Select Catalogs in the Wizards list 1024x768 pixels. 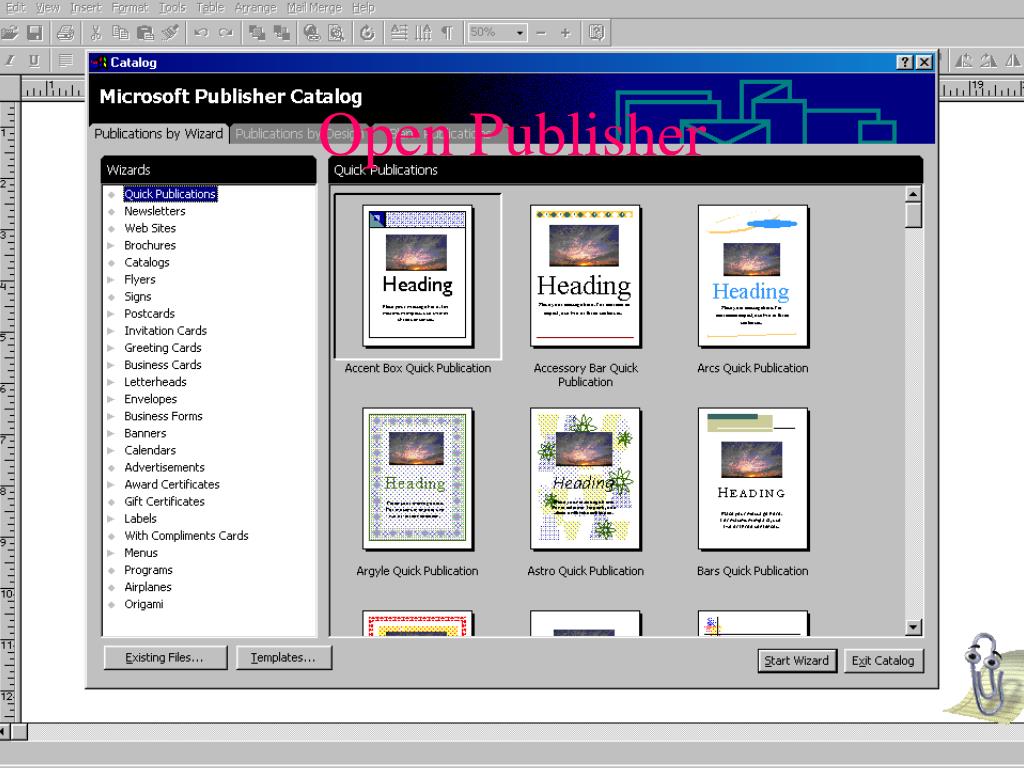tap(147, 263)
